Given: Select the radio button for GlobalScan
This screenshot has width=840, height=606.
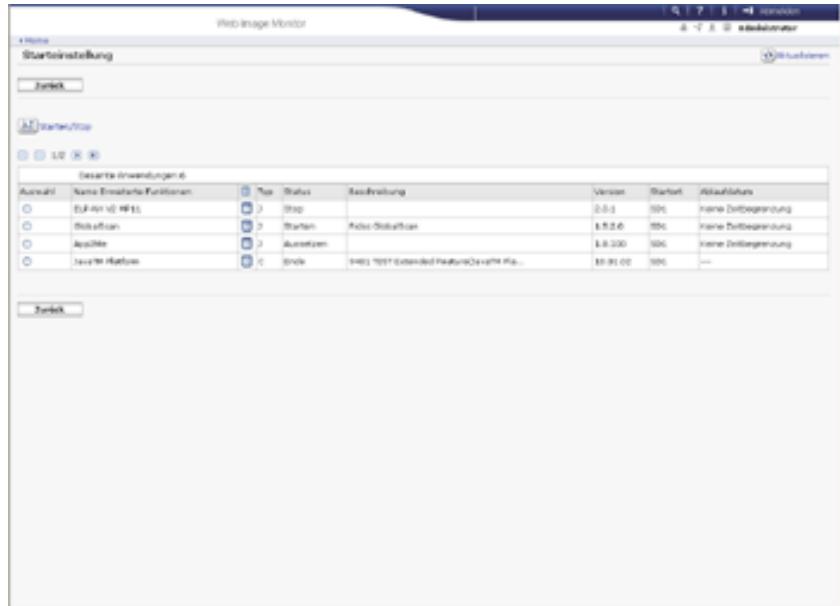Looking at the screenshot, I should pyautogui.click(x=27, y=226).
